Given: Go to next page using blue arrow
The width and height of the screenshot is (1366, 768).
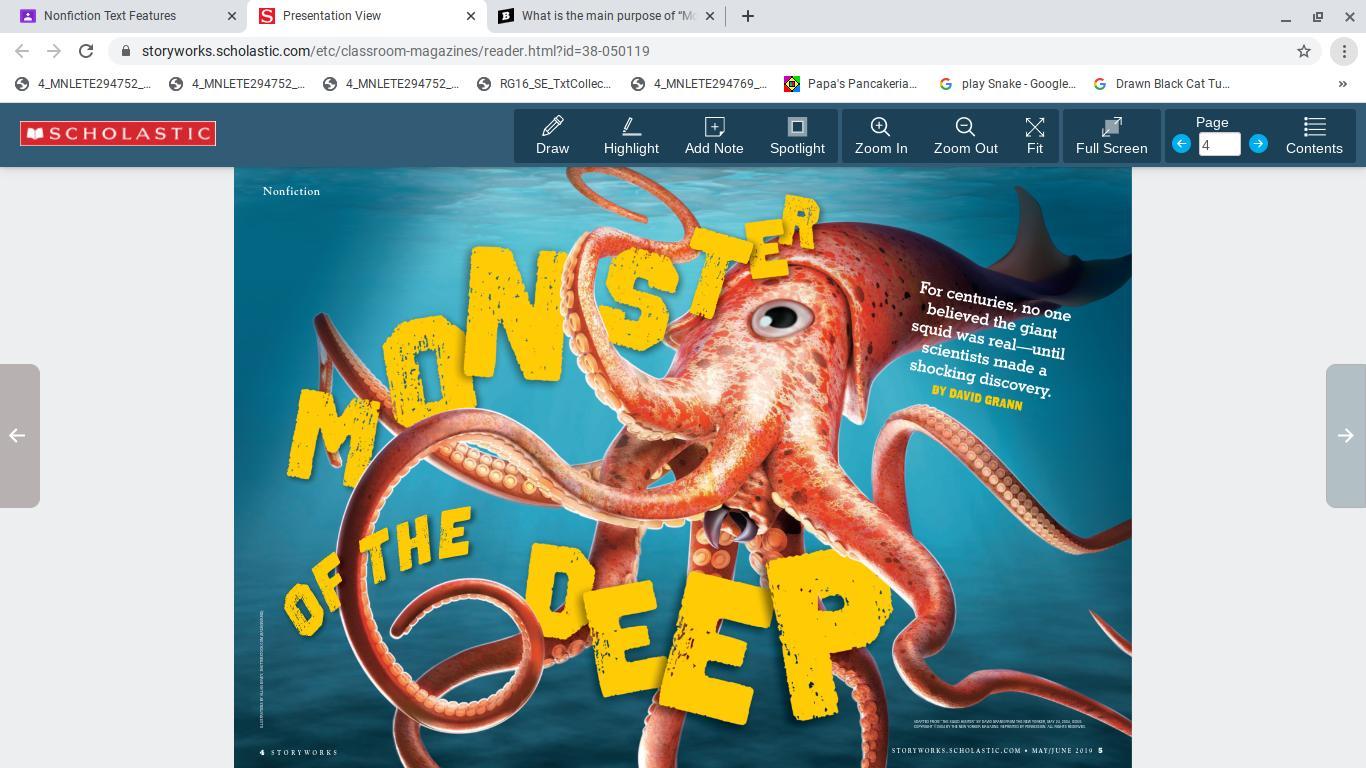Looking at the screenshot, I should click(1258, 144).
